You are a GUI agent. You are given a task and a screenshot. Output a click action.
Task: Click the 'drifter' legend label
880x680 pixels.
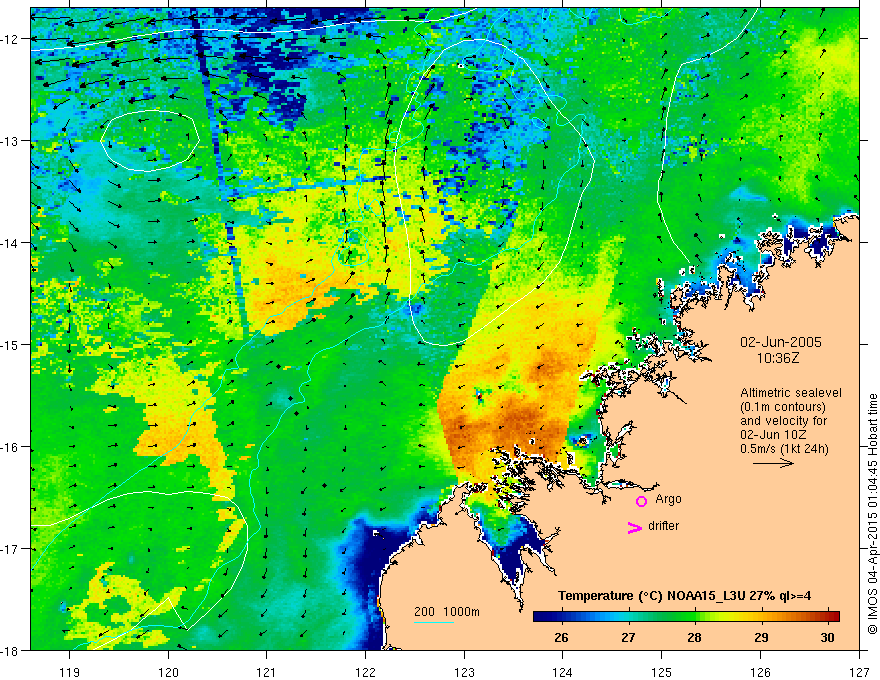point(663,526)
